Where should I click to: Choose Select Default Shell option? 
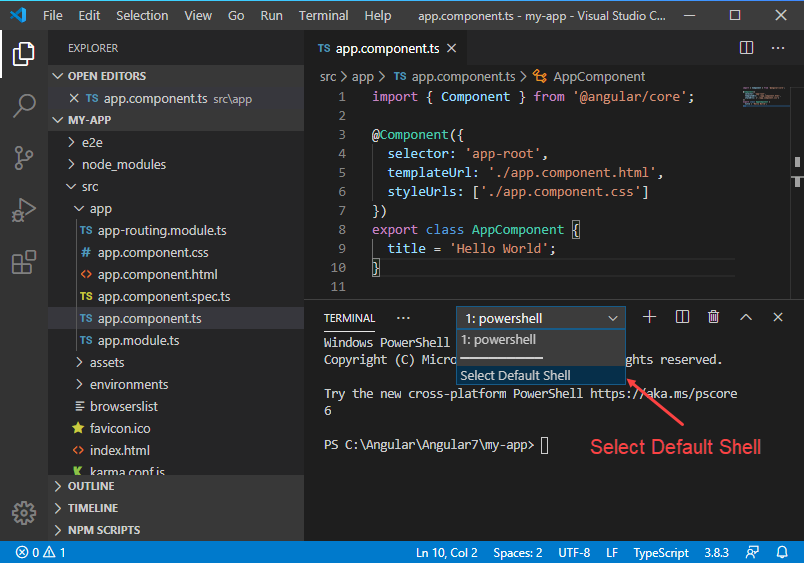tap(541, 375)
